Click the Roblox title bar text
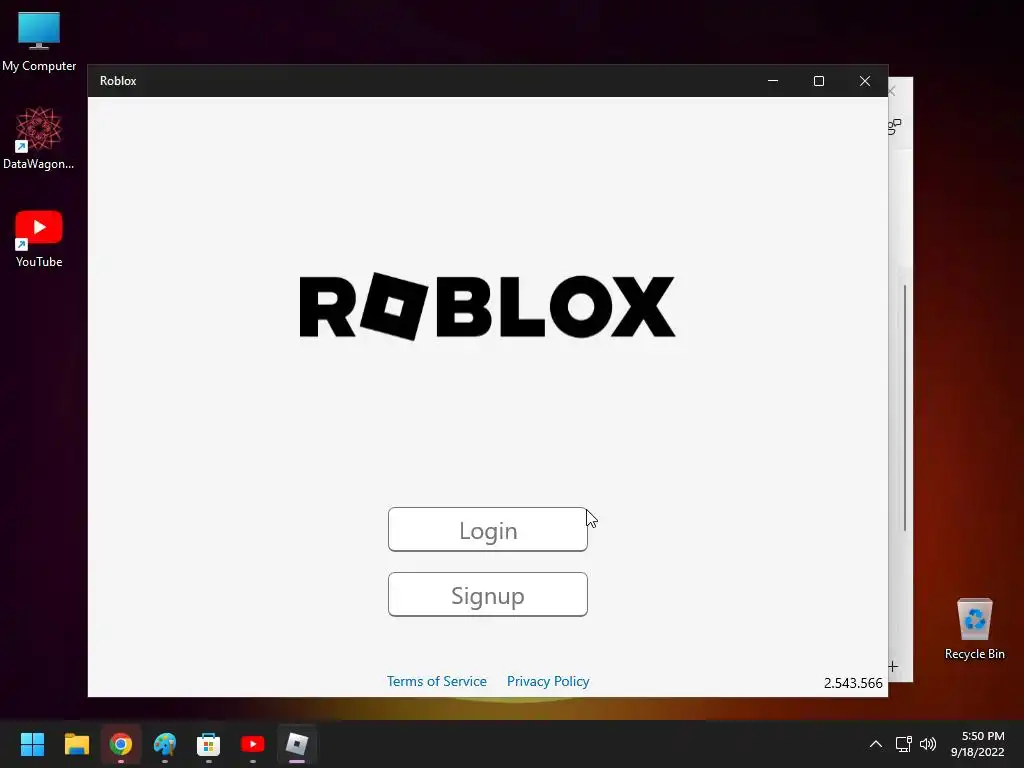 118,81
